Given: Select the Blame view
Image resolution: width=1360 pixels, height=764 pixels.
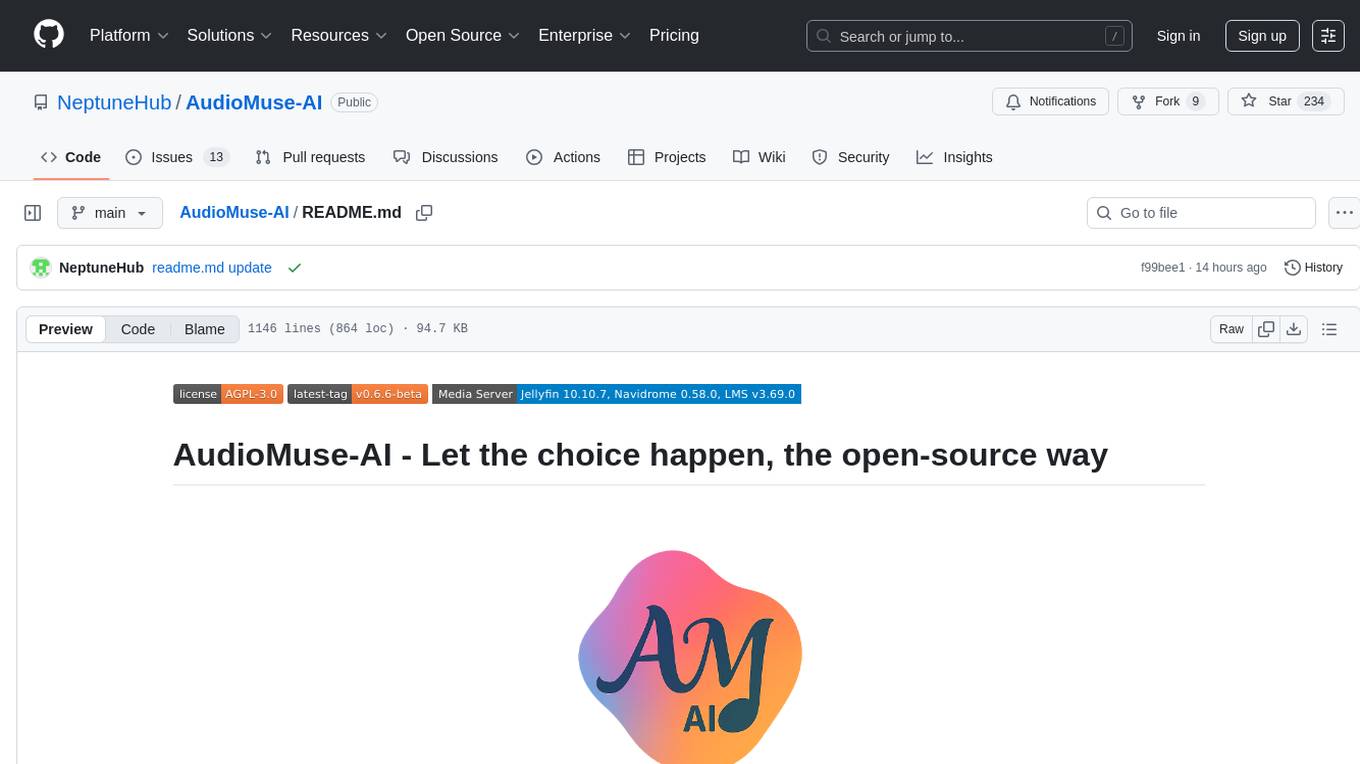Looking at the screenshot, I should tap(204, 329).
